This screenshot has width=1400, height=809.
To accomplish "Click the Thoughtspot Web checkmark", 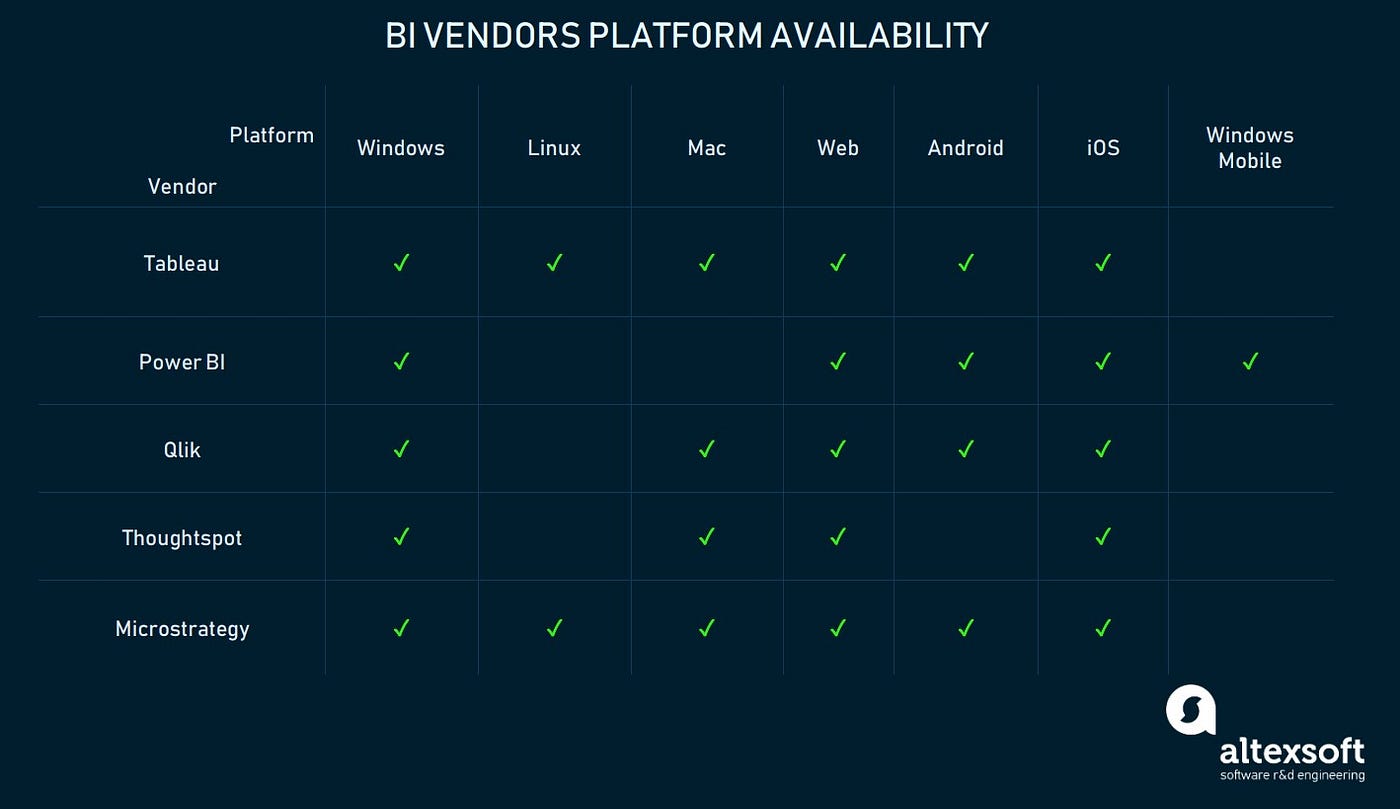I will pos(838,537).
